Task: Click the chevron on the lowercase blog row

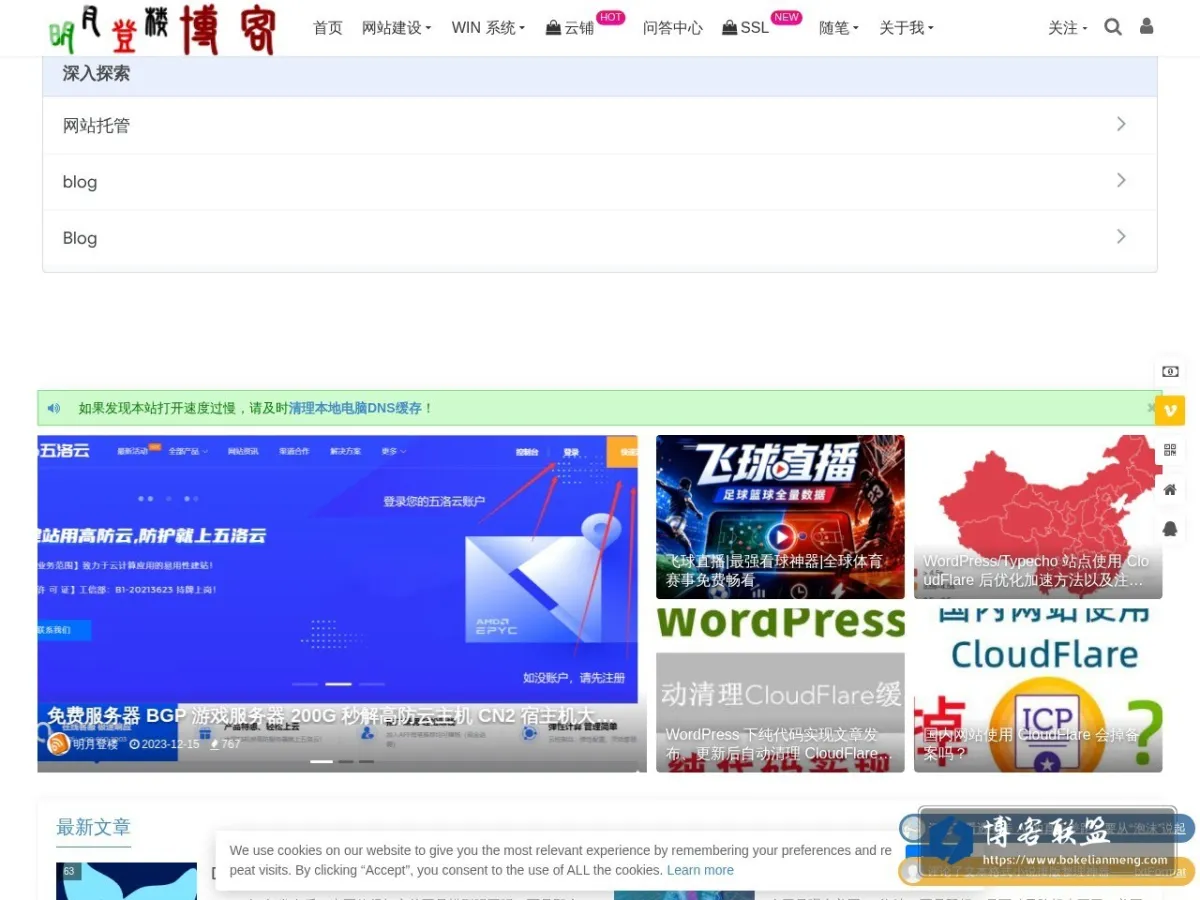Action: point(1121,180)
